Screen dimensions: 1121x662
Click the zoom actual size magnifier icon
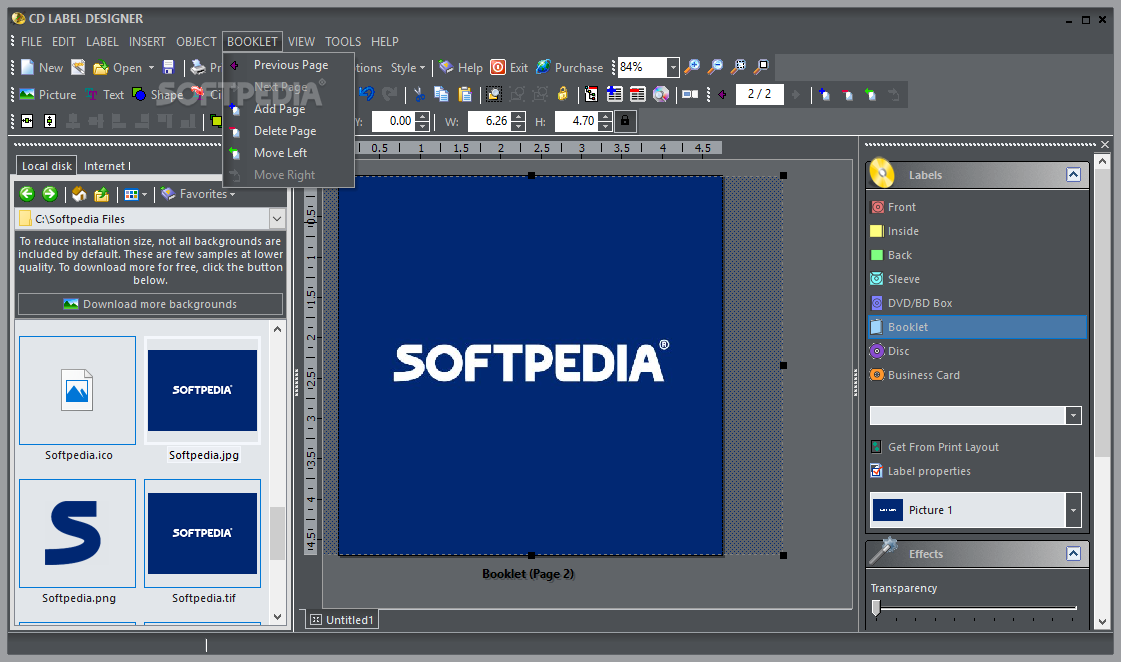tap(762, 67)
